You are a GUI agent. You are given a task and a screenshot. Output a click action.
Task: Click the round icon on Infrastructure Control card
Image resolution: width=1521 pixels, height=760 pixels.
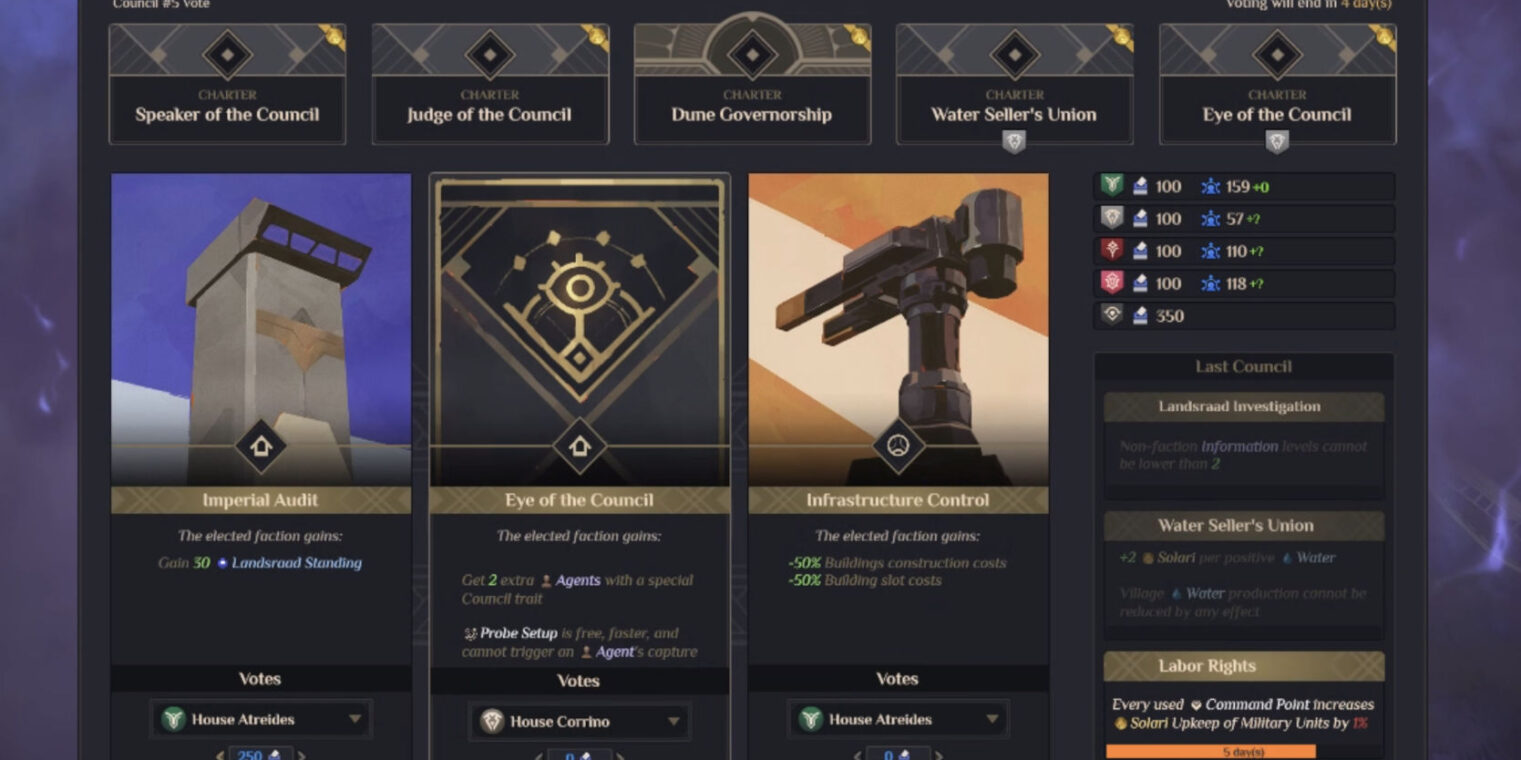tap(898, 446)
